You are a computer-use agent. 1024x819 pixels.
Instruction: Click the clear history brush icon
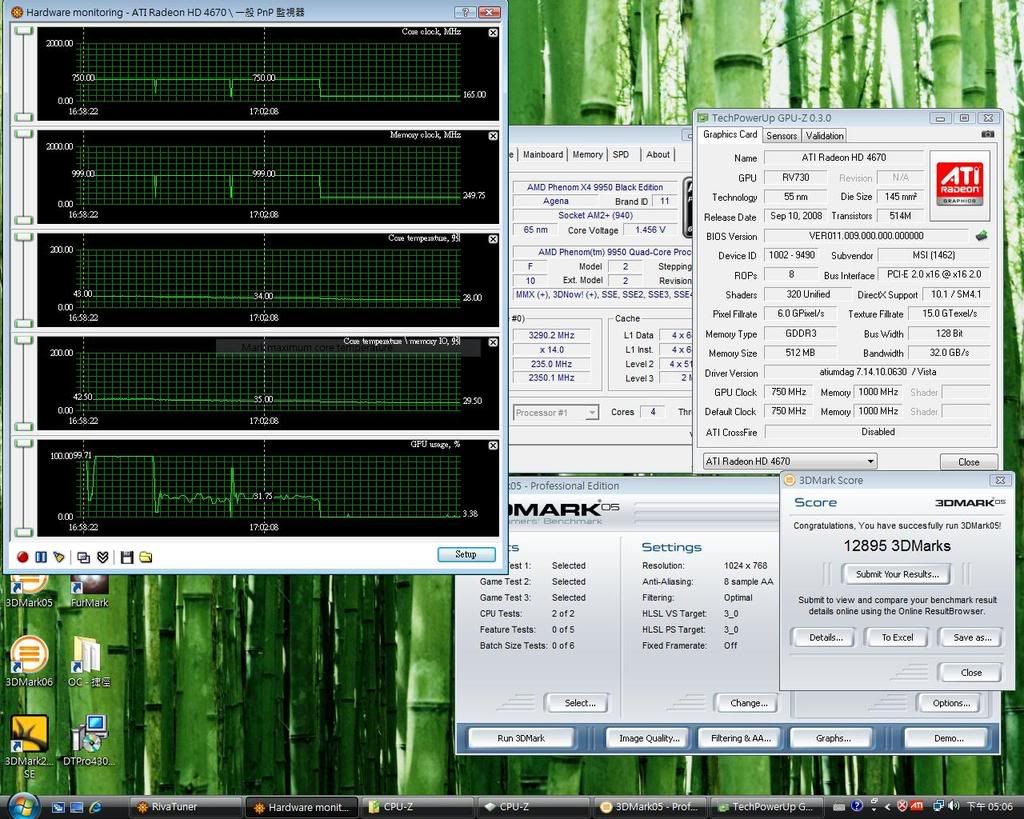pyautogui.click(x=59, y=557)
